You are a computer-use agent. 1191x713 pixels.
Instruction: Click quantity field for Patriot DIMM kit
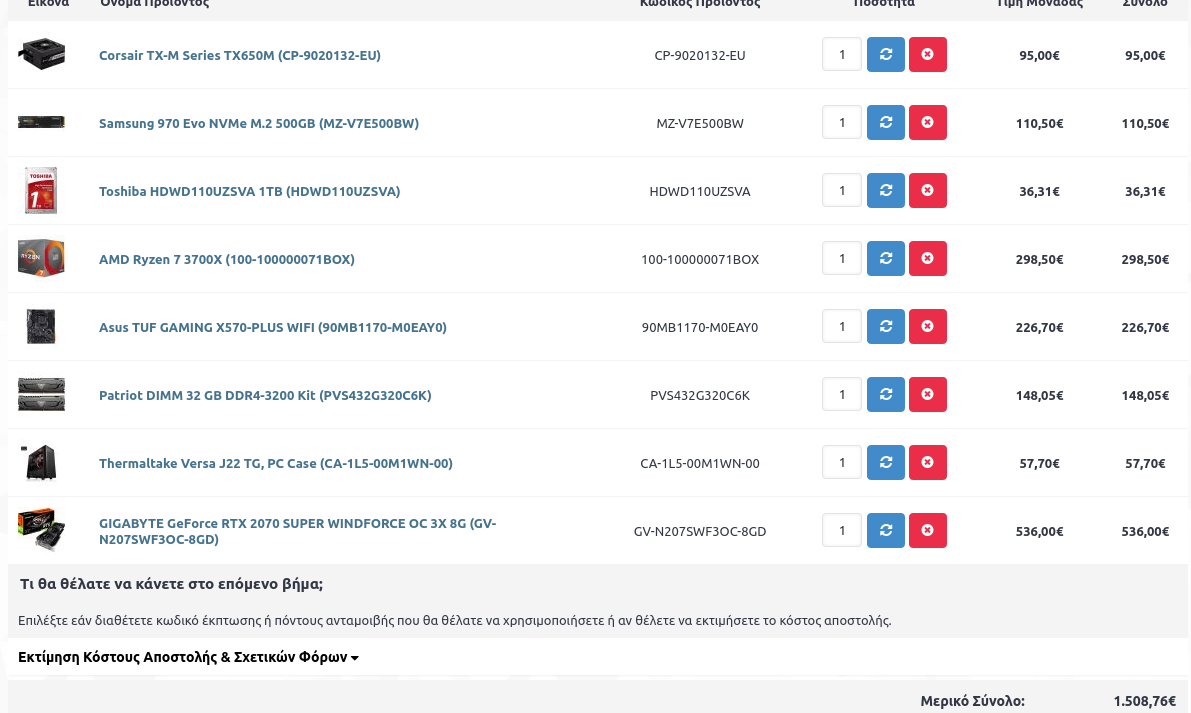click(x=842, y=394)
